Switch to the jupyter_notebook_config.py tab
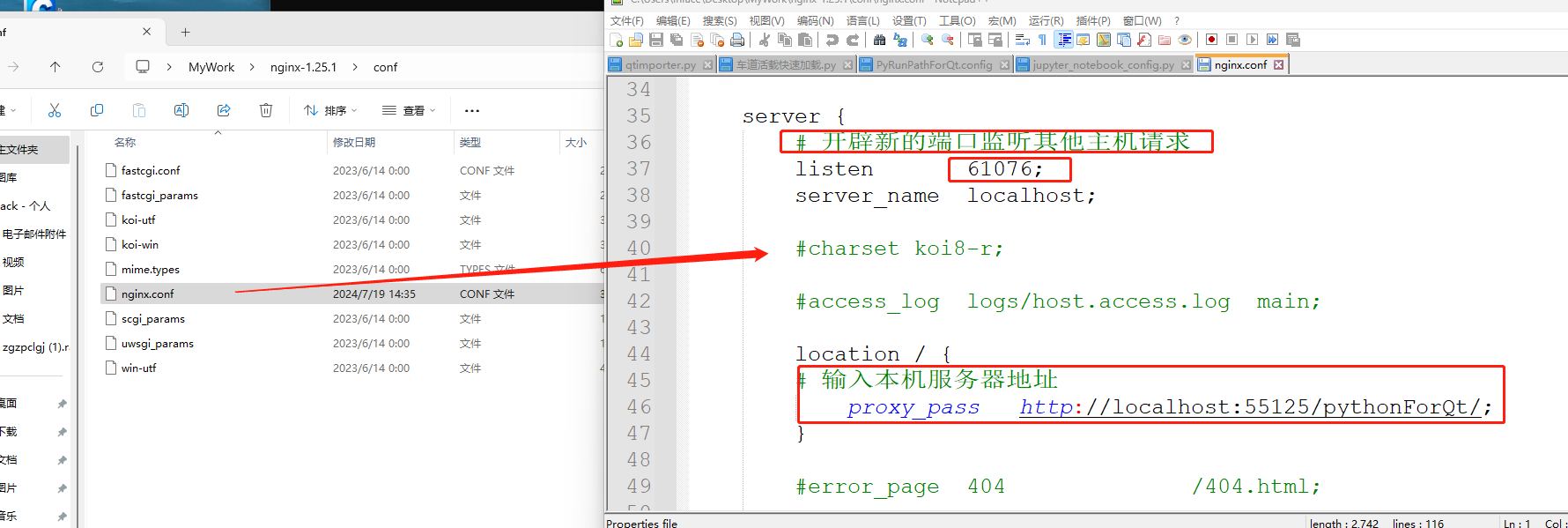Viewport: 1568px width, 528px height. [x=1103, y=64]
